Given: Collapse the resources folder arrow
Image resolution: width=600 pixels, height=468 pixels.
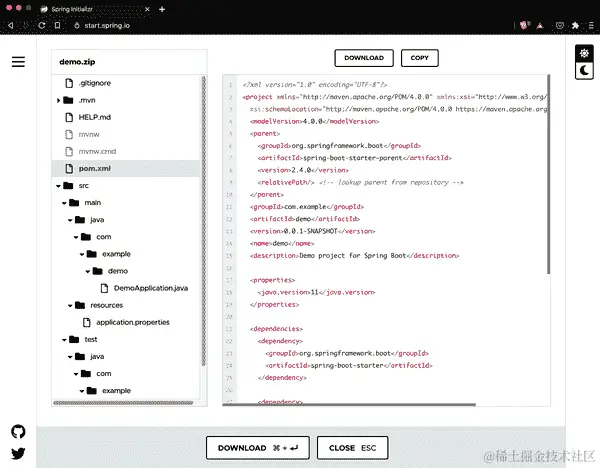Looking at the screenshot, I should click(x=70, y=305).
